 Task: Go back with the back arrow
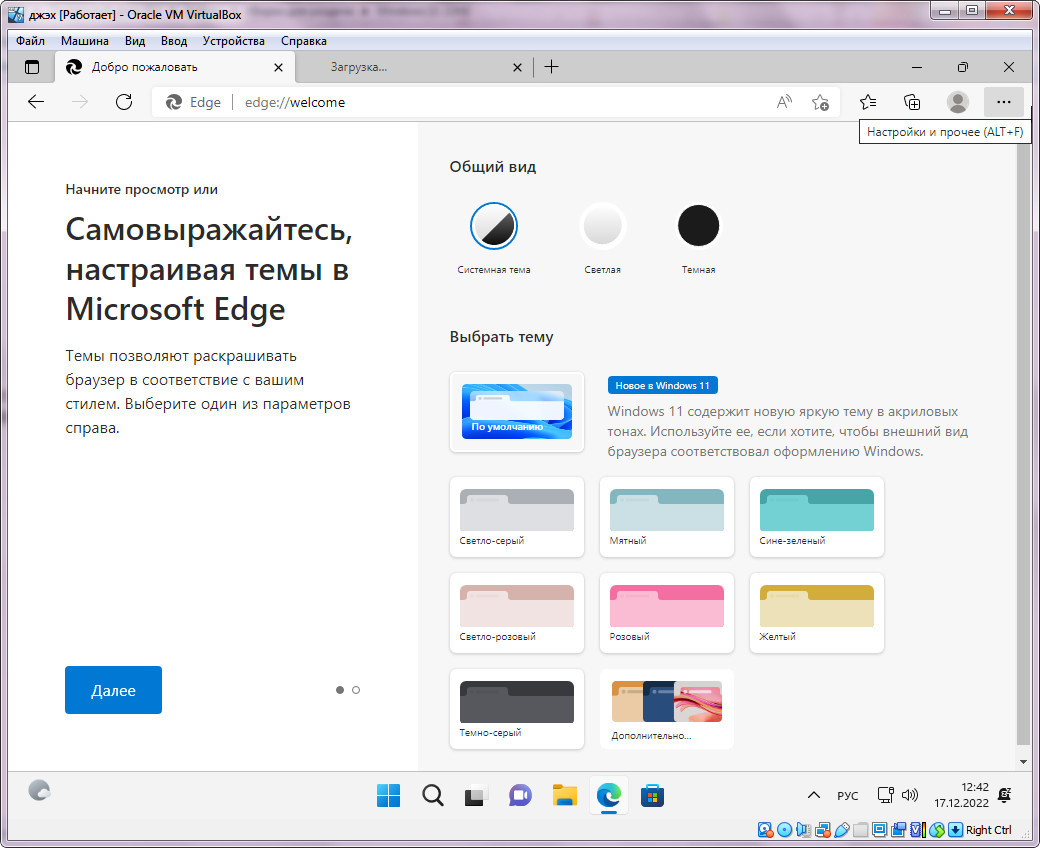tap(36, 102)
